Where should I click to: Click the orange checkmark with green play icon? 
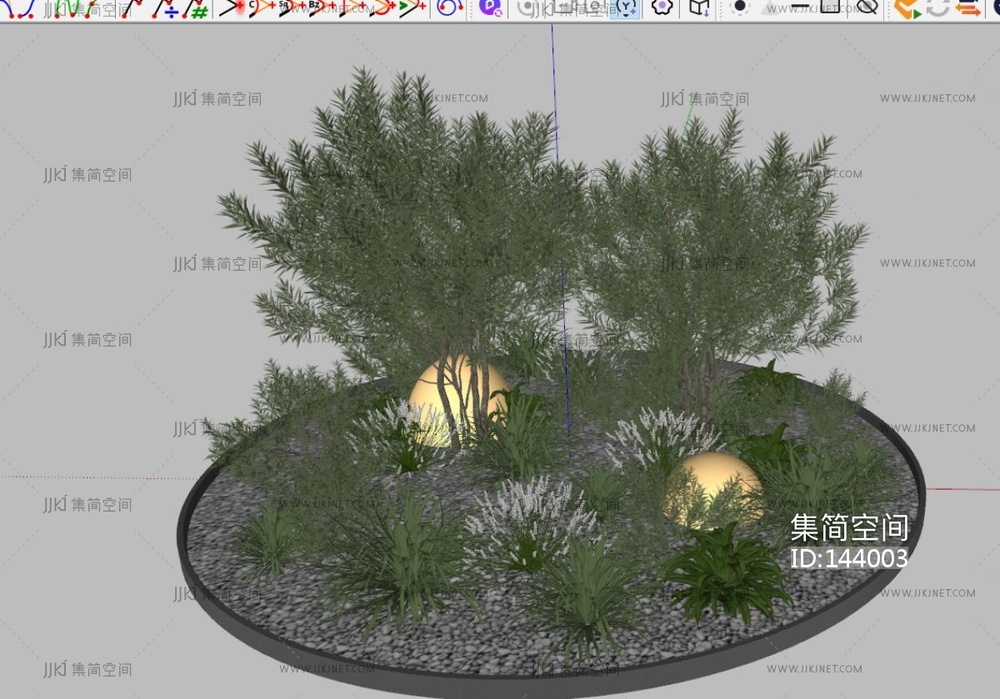[906, 9]
